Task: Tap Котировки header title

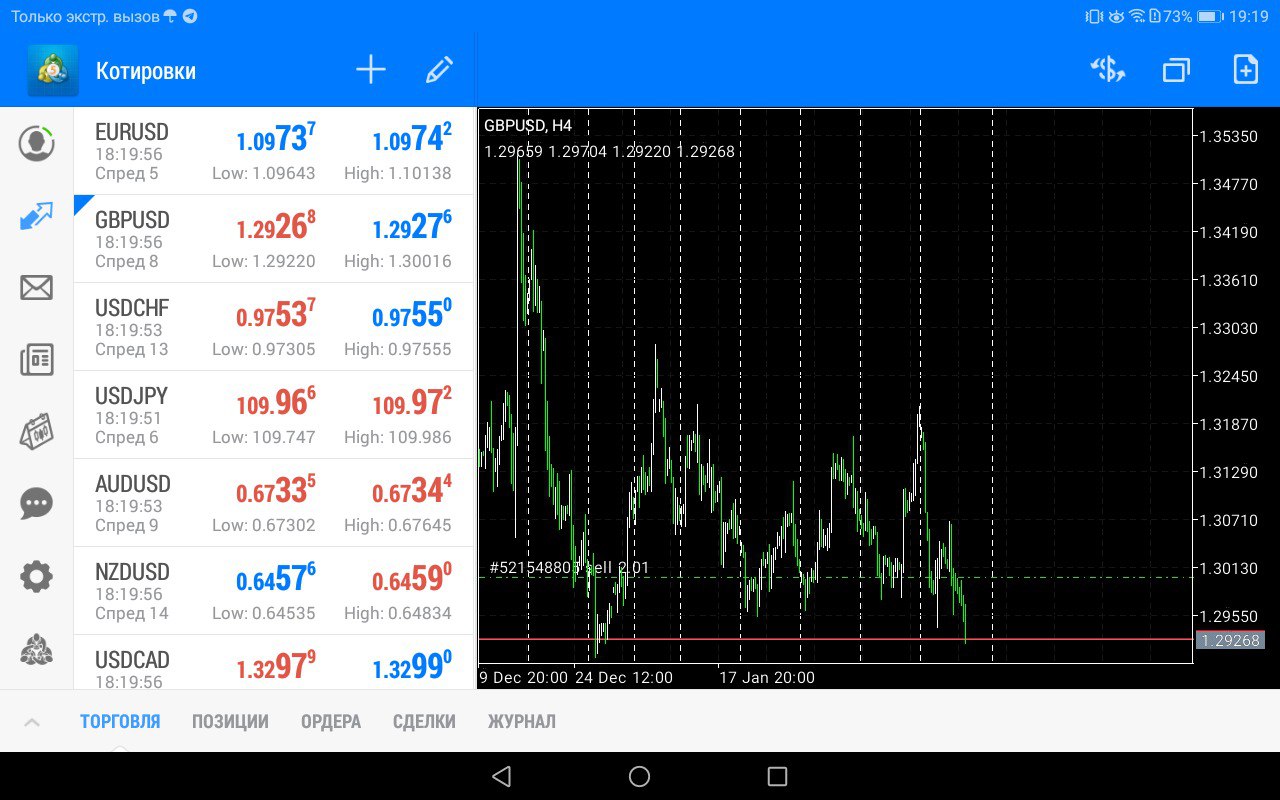Action: click(146, 71)
